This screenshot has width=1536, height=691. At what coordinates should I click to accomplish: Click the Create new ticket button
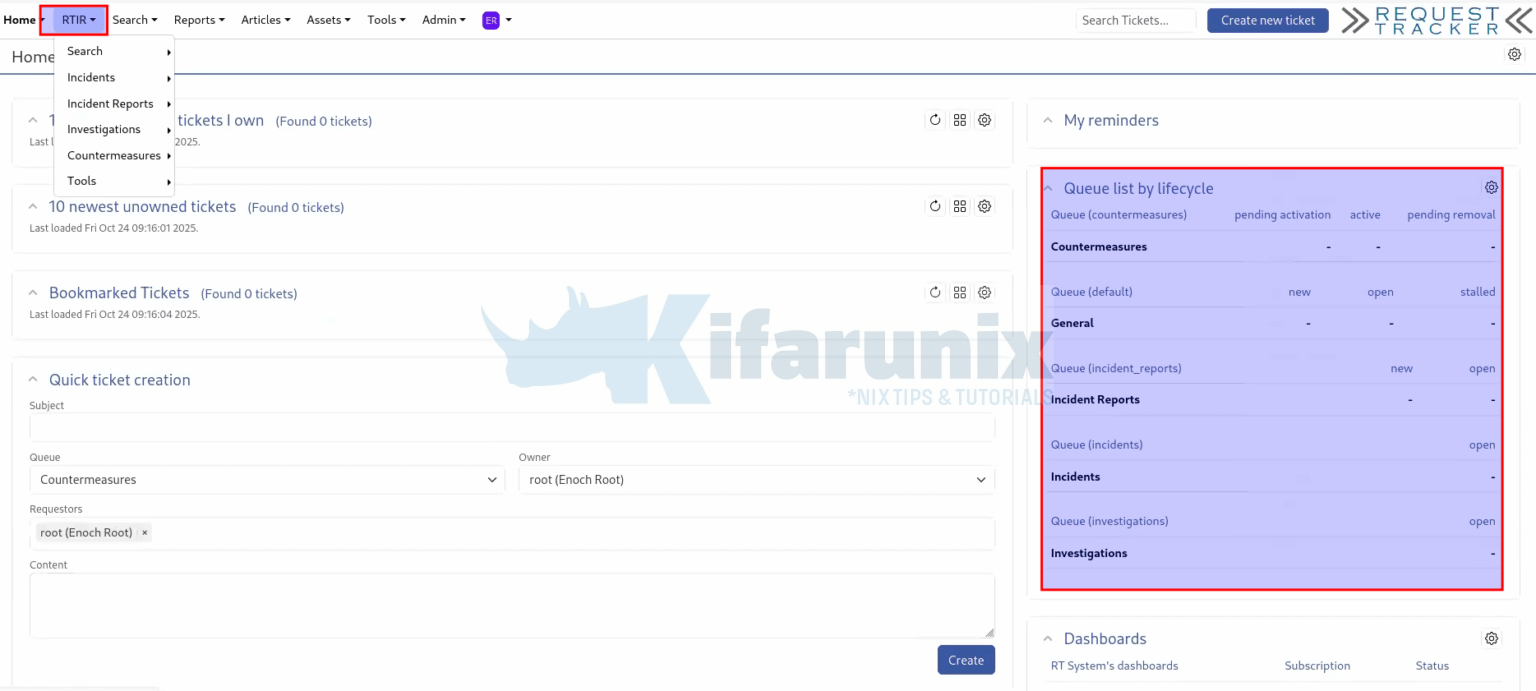pyautogui.click(x=1267, y=19)
